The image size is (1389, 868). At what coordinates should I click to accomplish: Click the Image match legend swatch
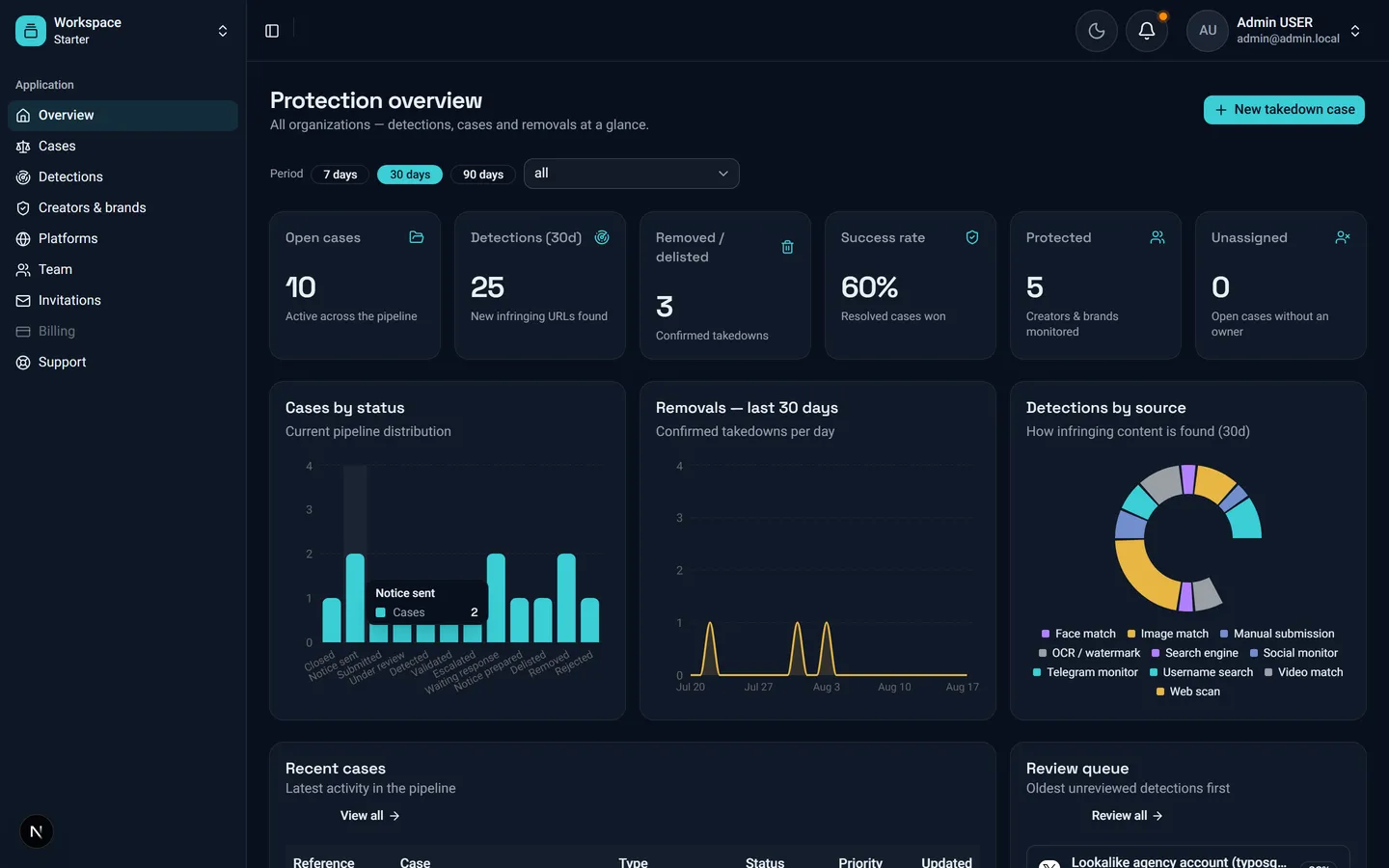coord(1131,634)
